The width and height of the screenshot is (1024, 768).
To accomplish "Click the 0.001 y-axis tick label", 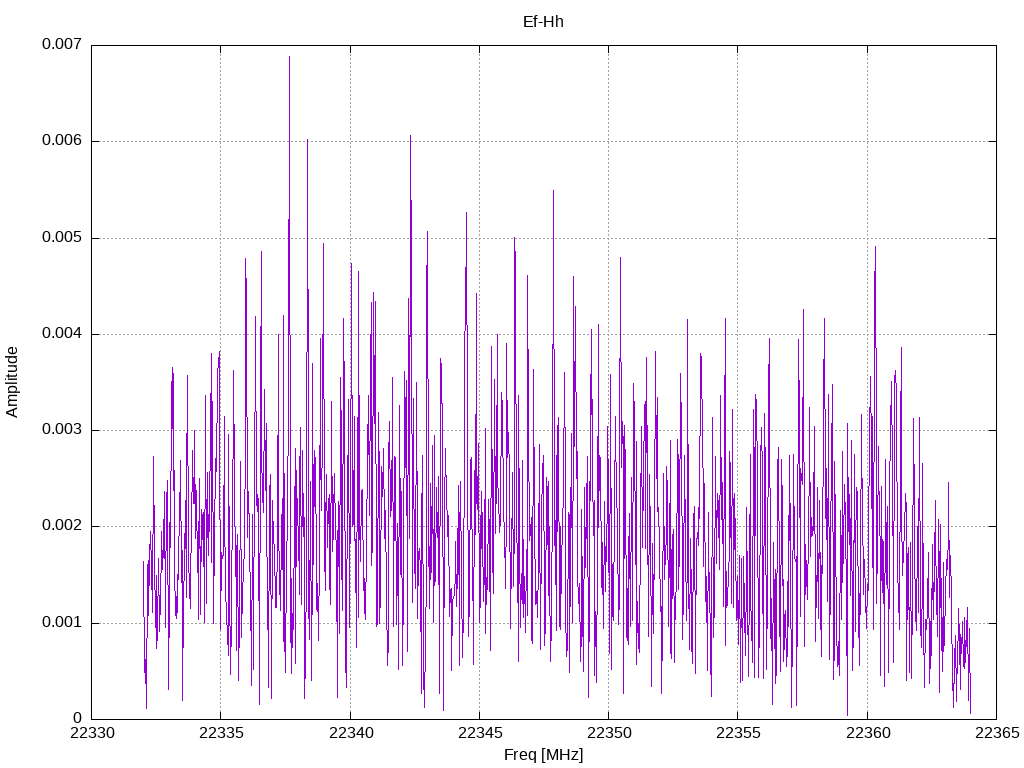I will click(x=62, y=622).
